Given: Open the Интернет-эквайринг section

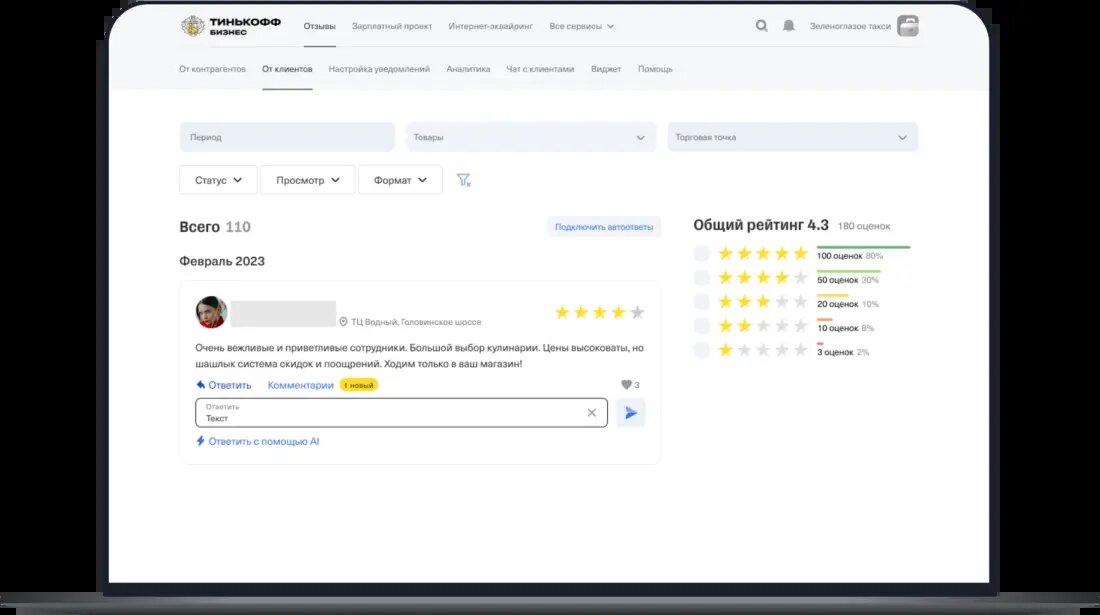Looking at the screenshot, I should 490,26.
